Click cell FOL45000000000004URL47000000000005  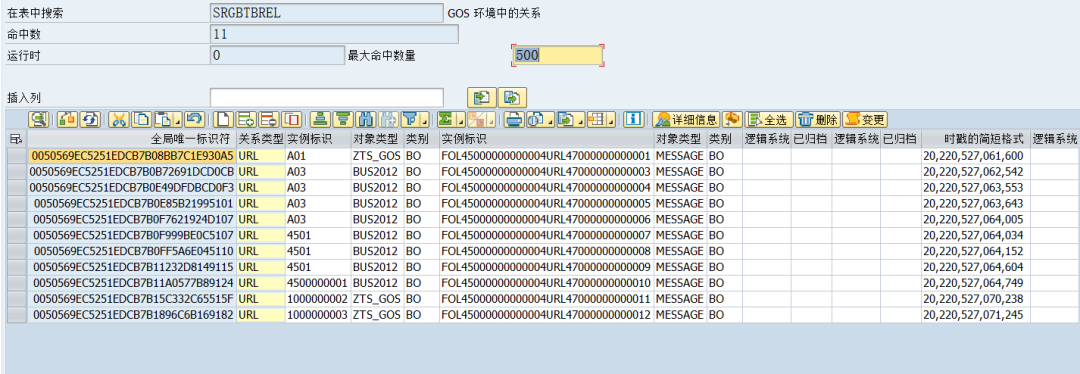click(546, 203)
